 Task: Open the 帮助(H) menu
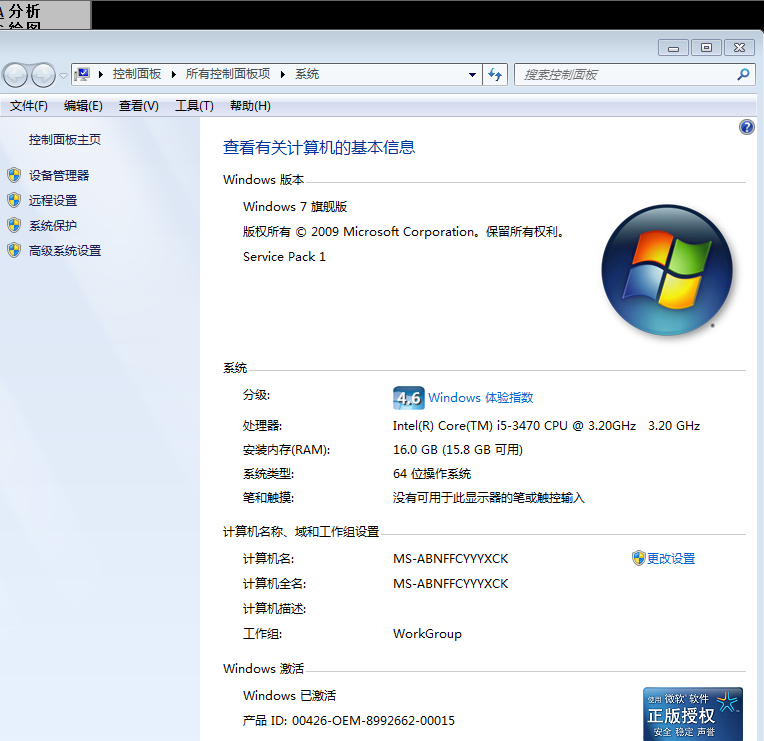point(250,106)
